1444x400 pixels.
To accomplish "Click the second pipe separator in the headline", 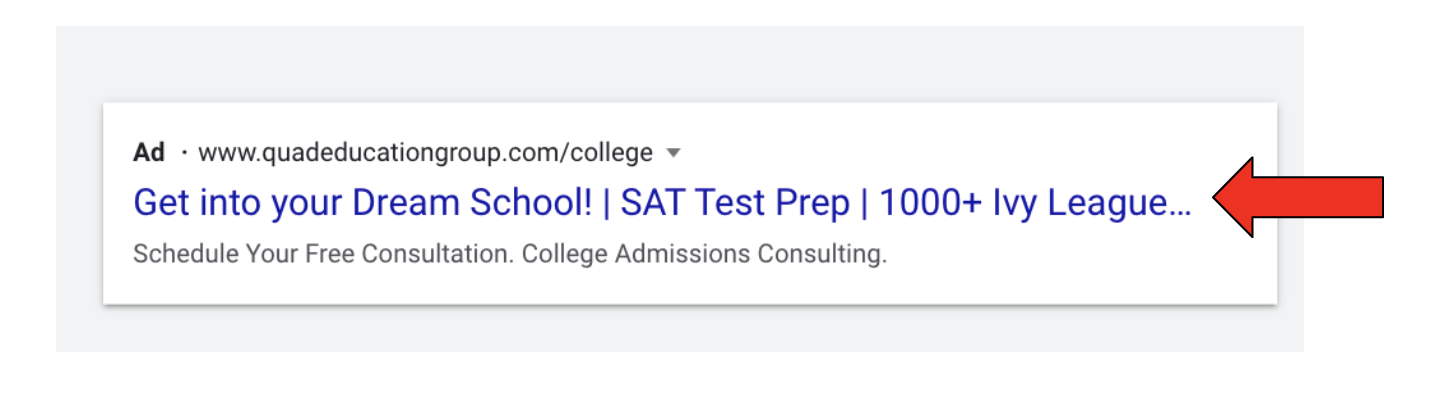I will tap(864, 204).
